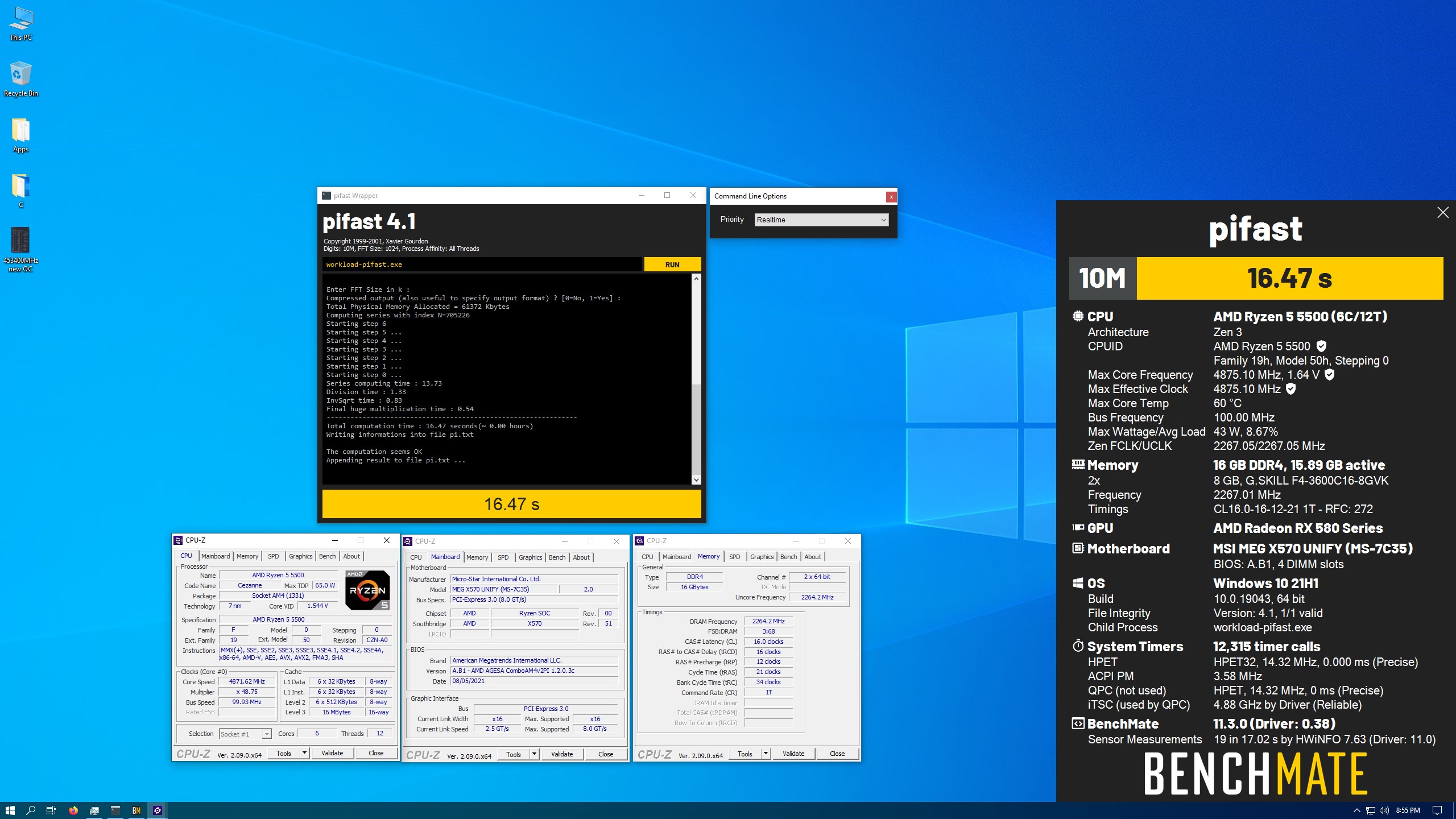Click the yellow 16.47 s result bar in pifast
This screenshot has width=1456, height=819.
click(511, 504)
